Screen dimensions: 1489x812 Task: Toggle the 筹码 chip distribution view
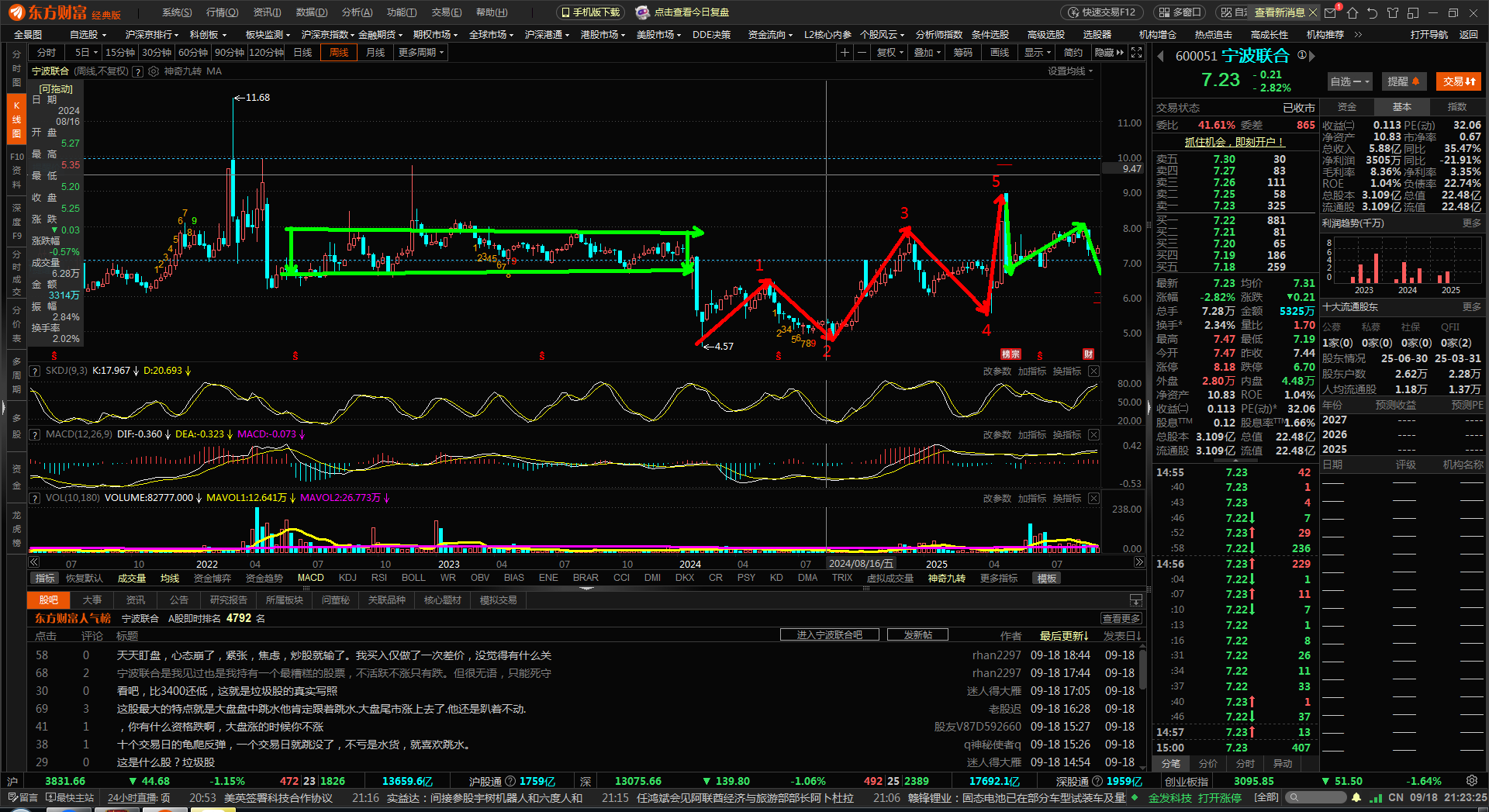pyautogui.click(x=962, y=53)
